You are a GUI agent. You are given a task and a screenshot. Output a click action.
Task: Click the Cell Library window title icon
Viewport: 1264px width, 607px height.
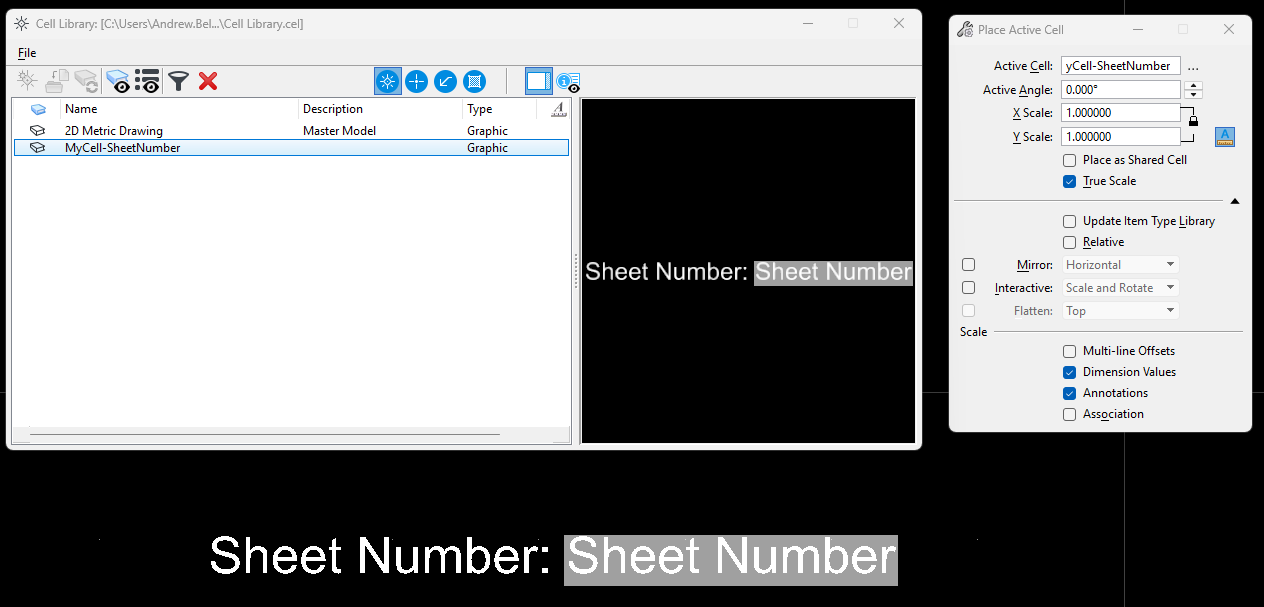point(21,23)
